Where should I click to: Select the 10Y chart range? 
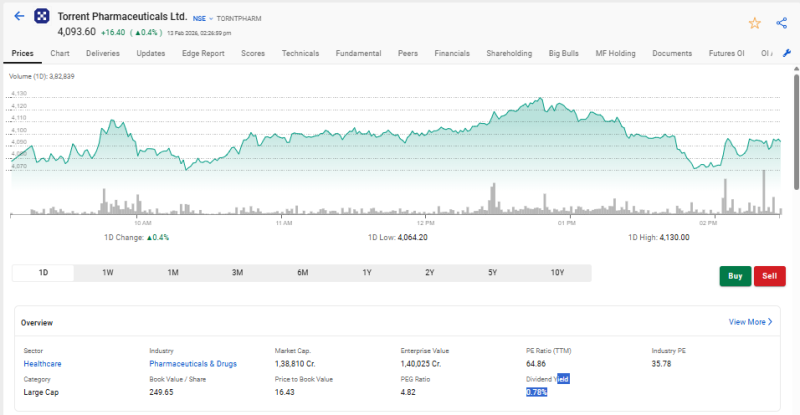point(557,273)
